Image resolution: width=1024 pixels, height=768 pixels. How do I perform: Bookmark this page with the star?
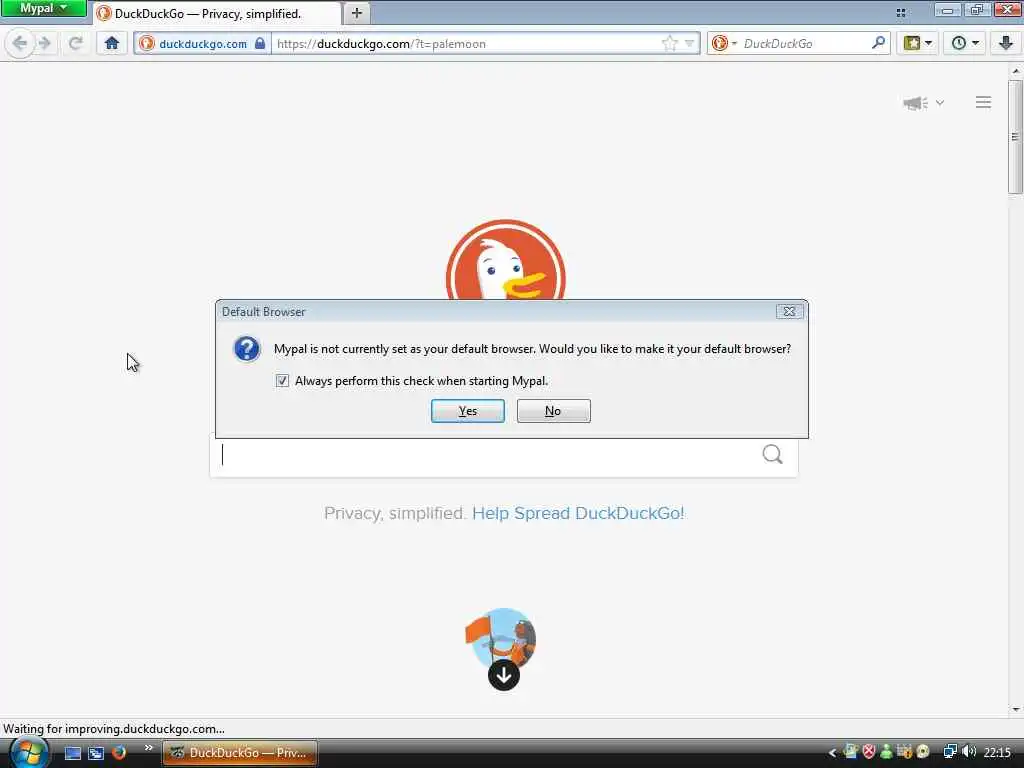point(669,44)
